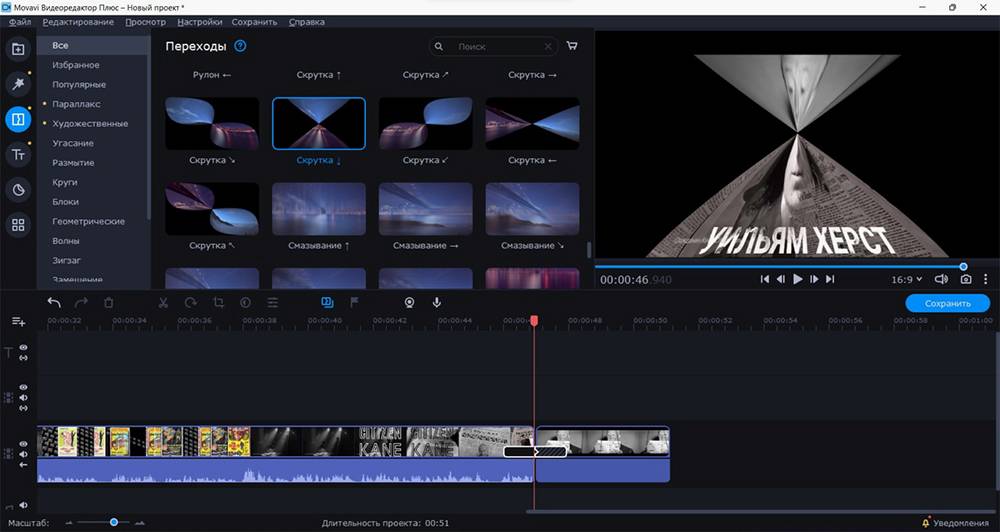The width and height of the screenshot is (1000, 532).
Task: Click the zoom out icon beside Масштаб
Action: coord(69,523)
